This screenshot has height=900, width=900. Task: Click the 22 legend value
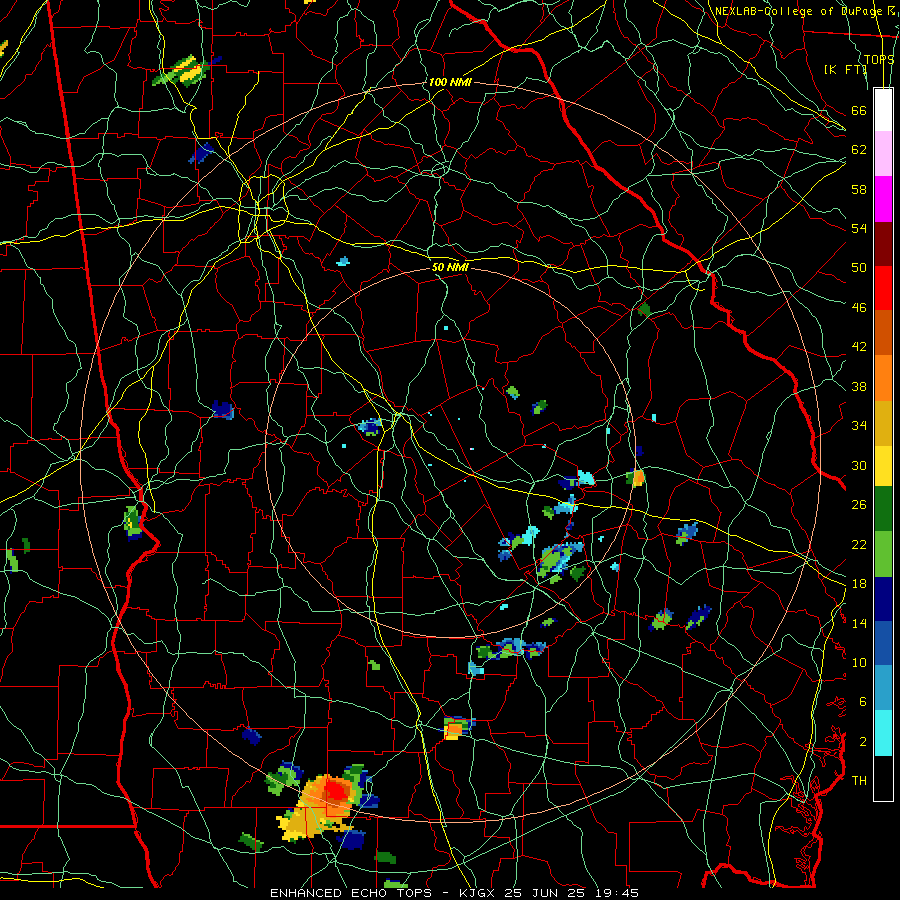tap(859, 544)
